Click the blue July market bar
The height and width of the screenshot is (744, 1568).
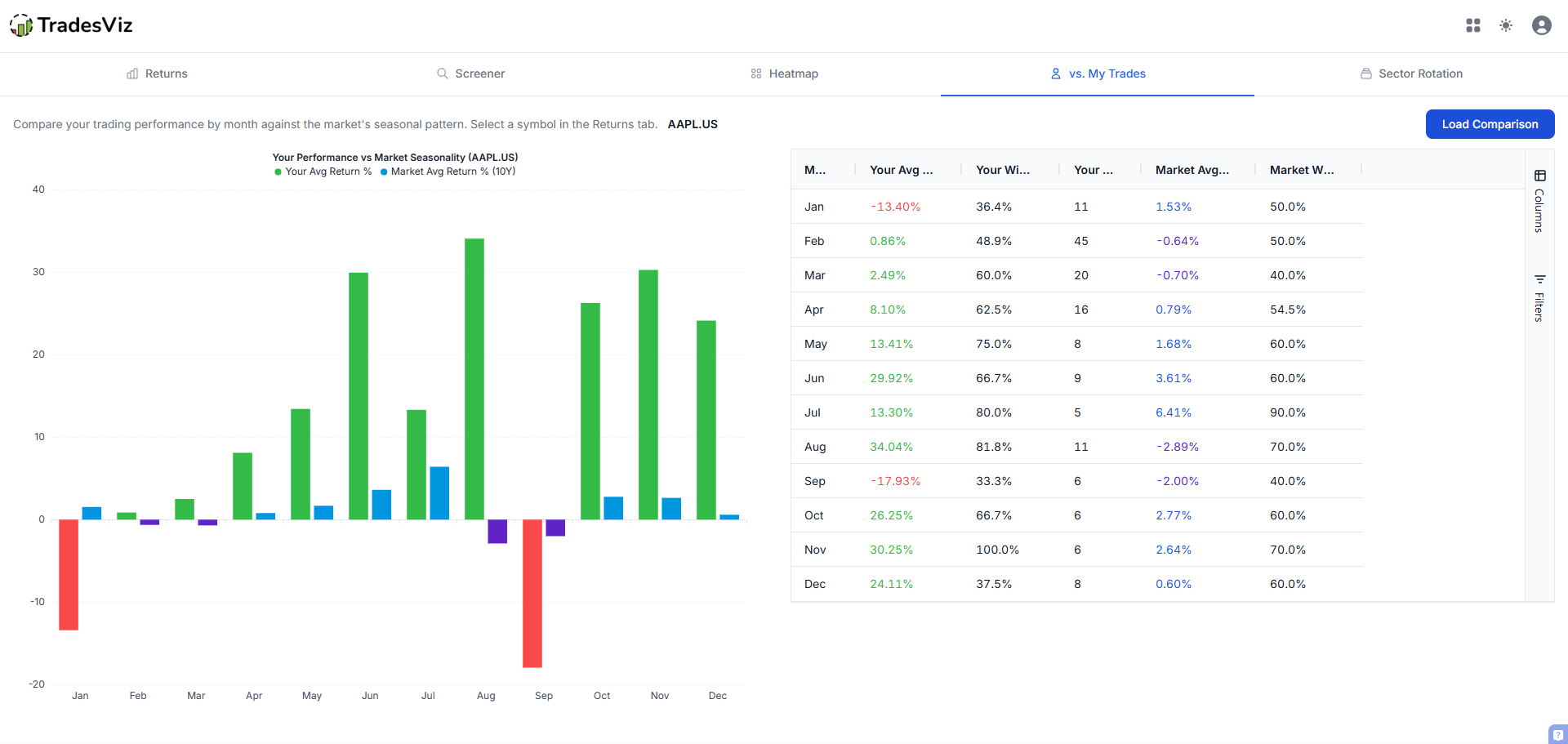439,493
